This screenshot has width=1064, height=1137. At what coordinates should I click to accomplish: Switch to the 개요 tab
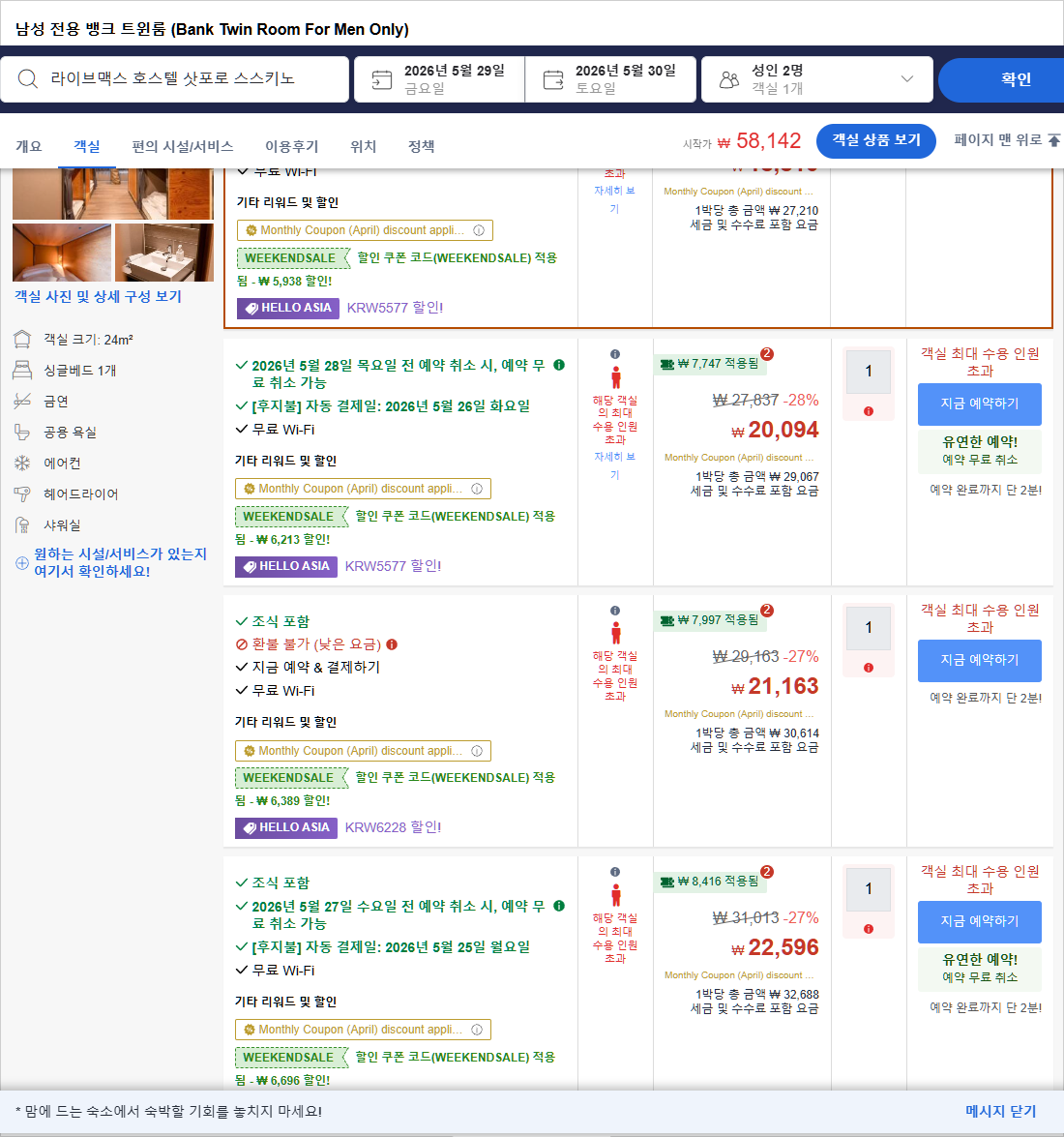(x=29, y=146)
